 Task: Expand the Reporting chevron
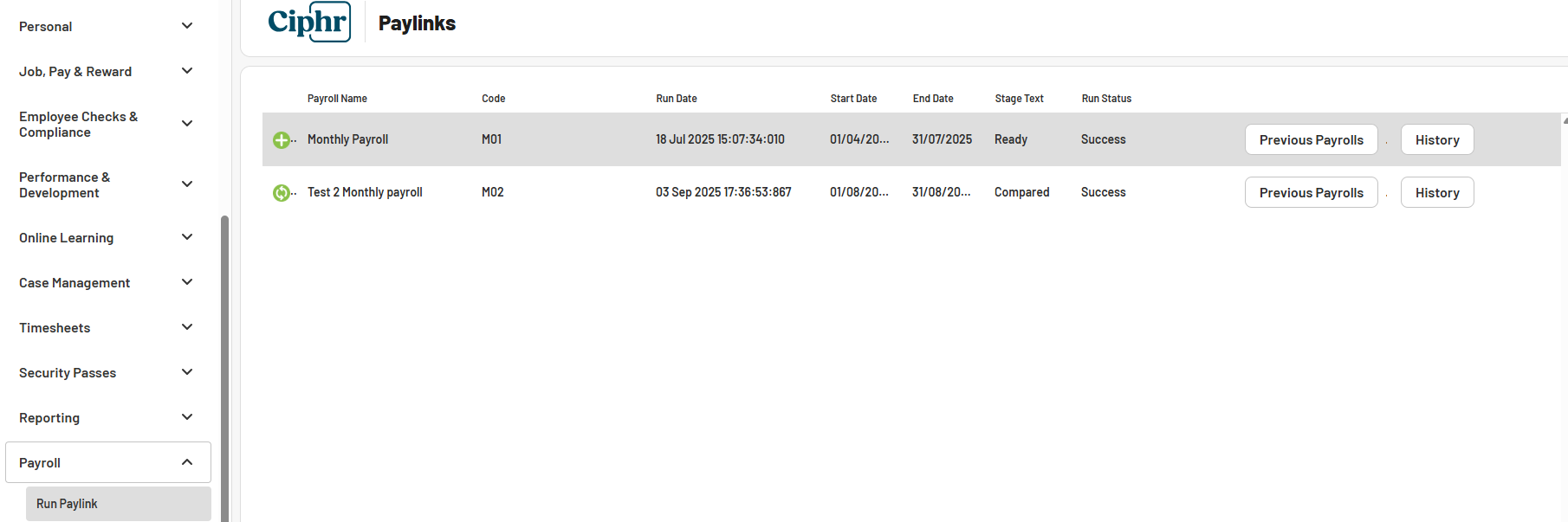pyautogui.click(x=187, y=417)
